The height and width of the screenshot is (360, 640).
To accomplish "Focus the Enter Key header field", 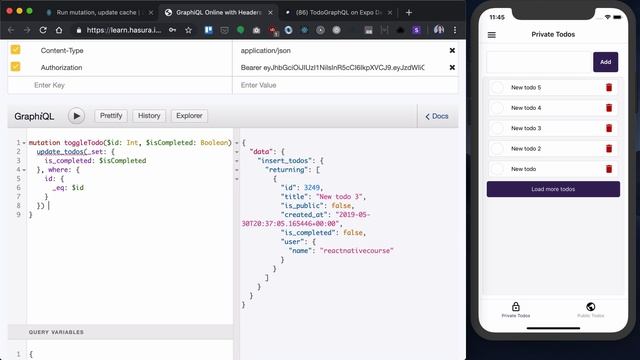I will 120,85.
